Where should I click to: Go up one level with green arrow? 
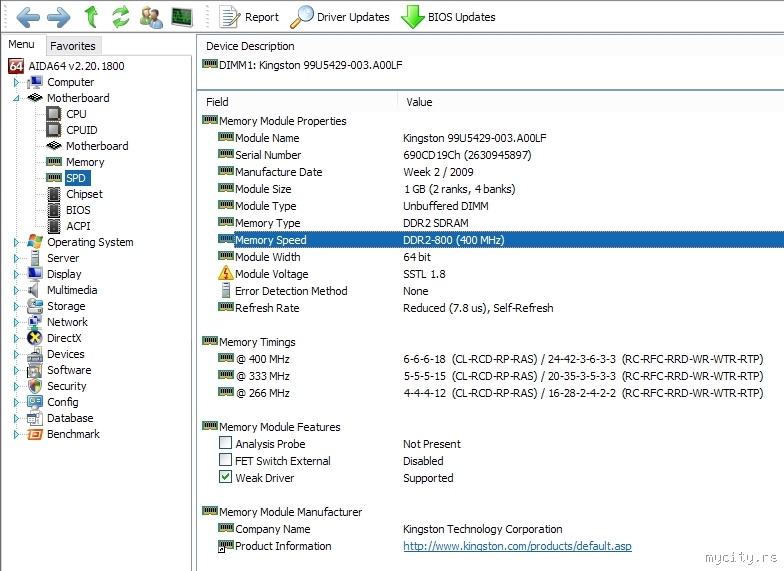click(x=91, y=16)
